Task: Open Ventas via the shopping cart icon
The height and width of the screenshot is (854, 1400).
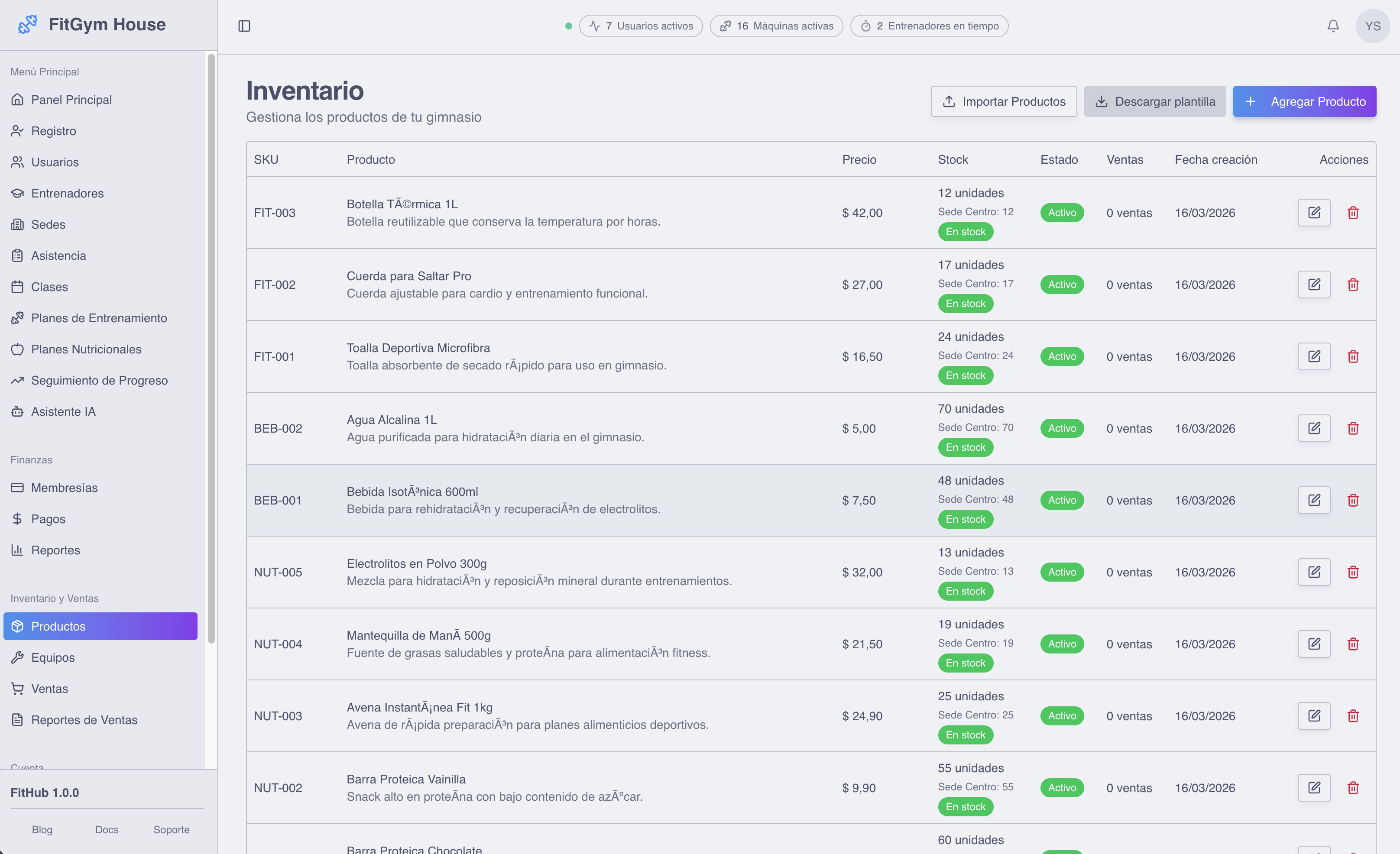Action: [51, 688]
